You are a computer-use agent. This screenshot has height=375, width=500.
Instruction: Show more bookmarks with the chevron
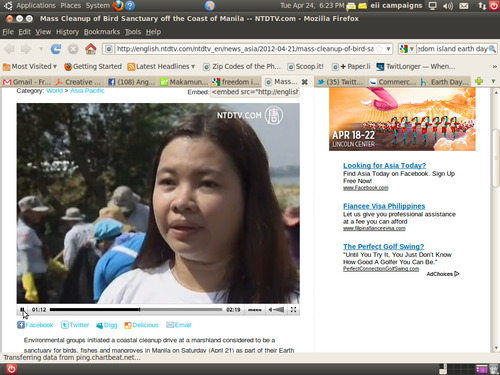coord(495,67)
